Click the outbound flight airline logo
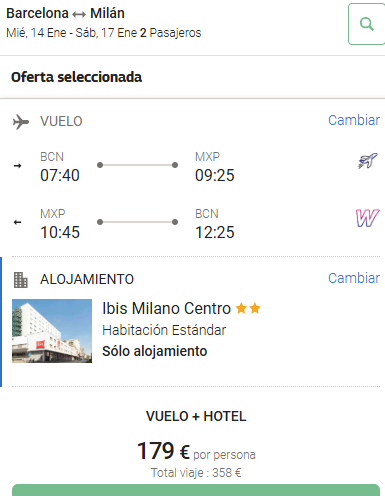Screen dimensions: 385x496 (368, 161)
